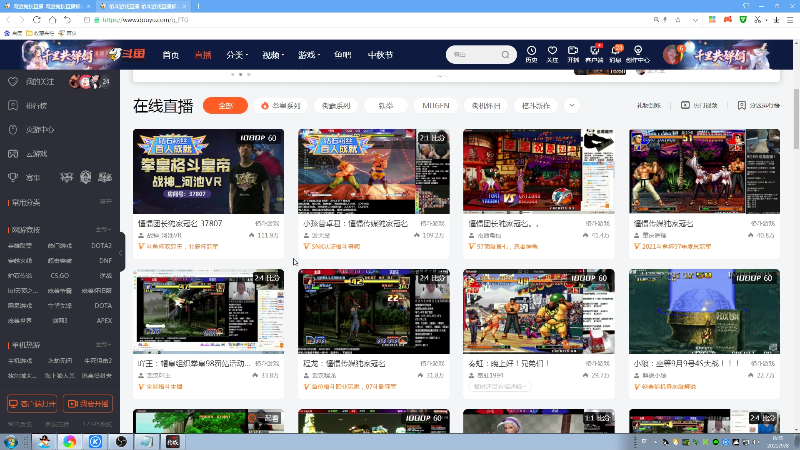Select 直播 in navigation
The width and height of the screenshot is (800, 450).
pyautogui.click(x=203, y=55)
